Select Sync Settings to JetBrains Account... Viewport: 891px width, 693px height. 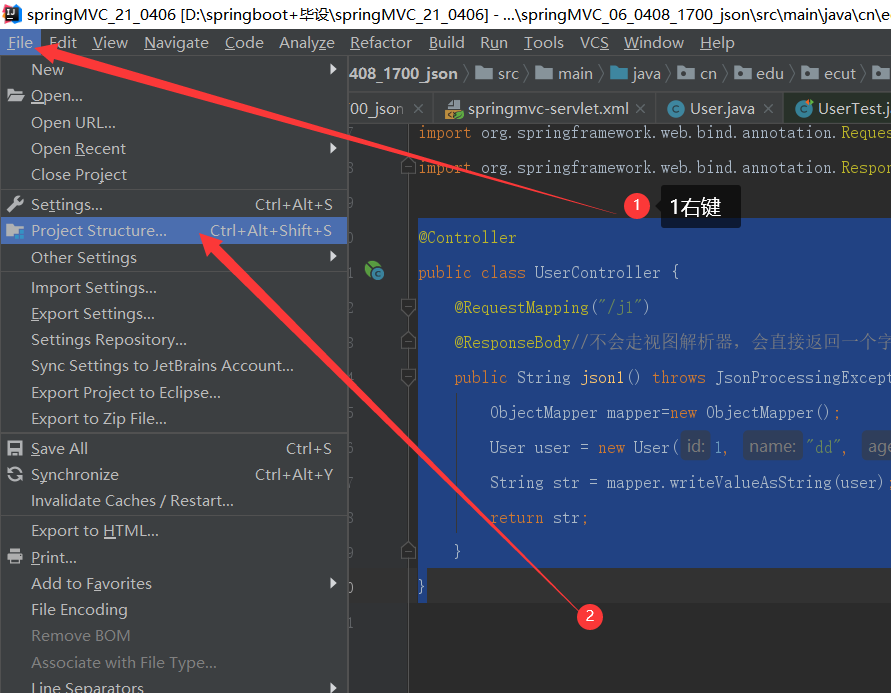coord(174,366)
